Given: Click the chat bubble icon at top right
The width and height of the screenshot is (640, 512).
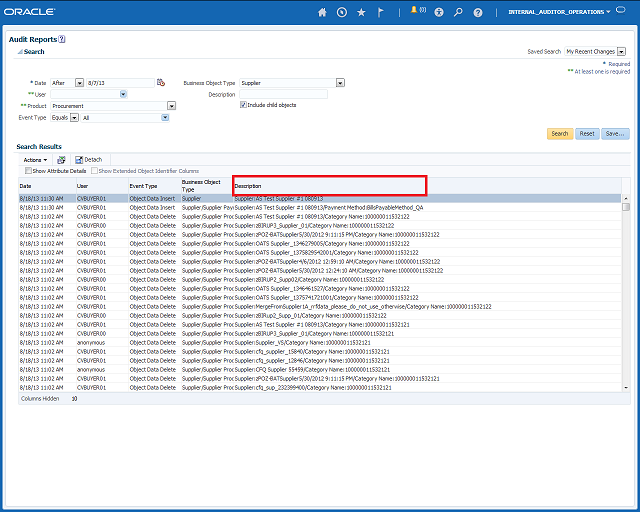Looking at the screenshot, I should coord(621,10).
